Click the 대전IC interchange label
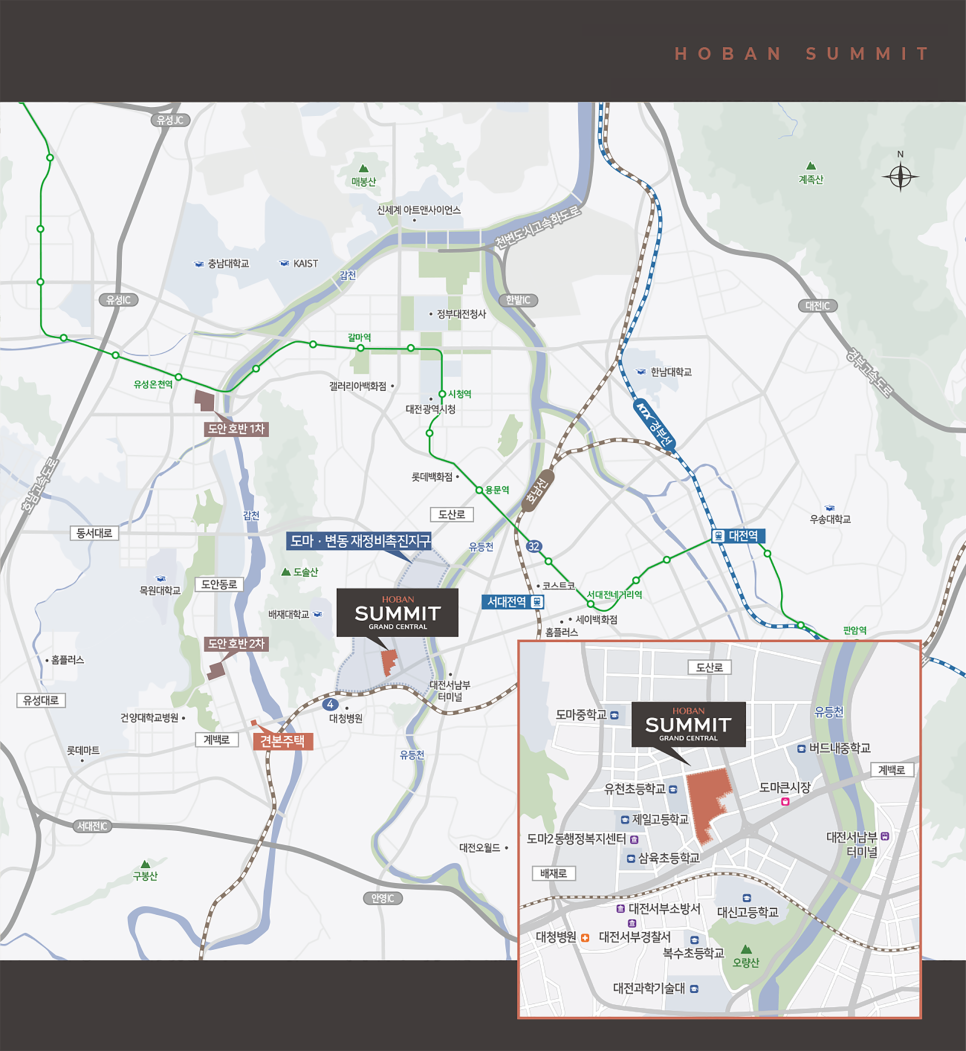This screenshot has height=1051, width=966. [x=818, y=306]
